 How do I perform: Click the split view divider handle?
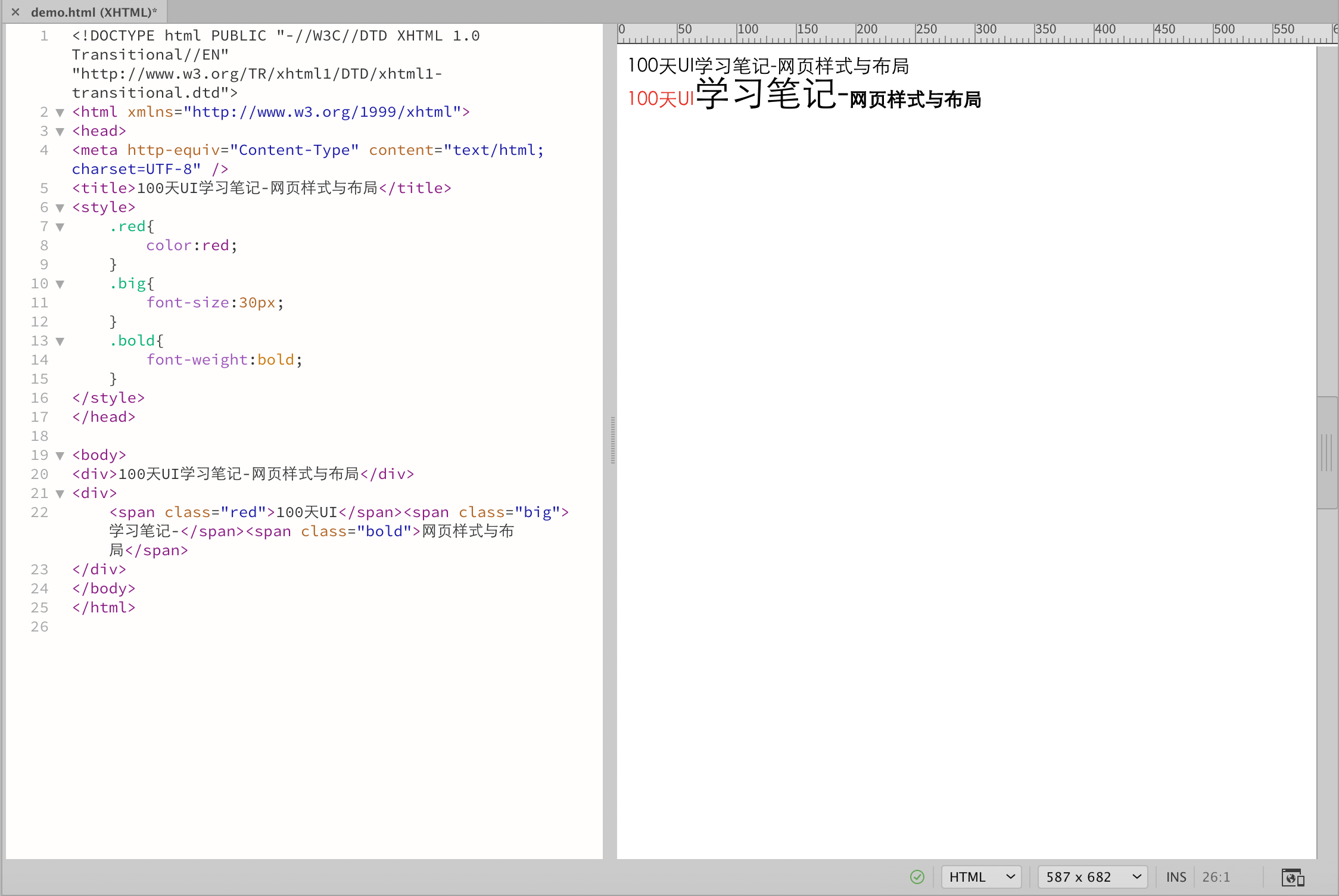point(612,441)
